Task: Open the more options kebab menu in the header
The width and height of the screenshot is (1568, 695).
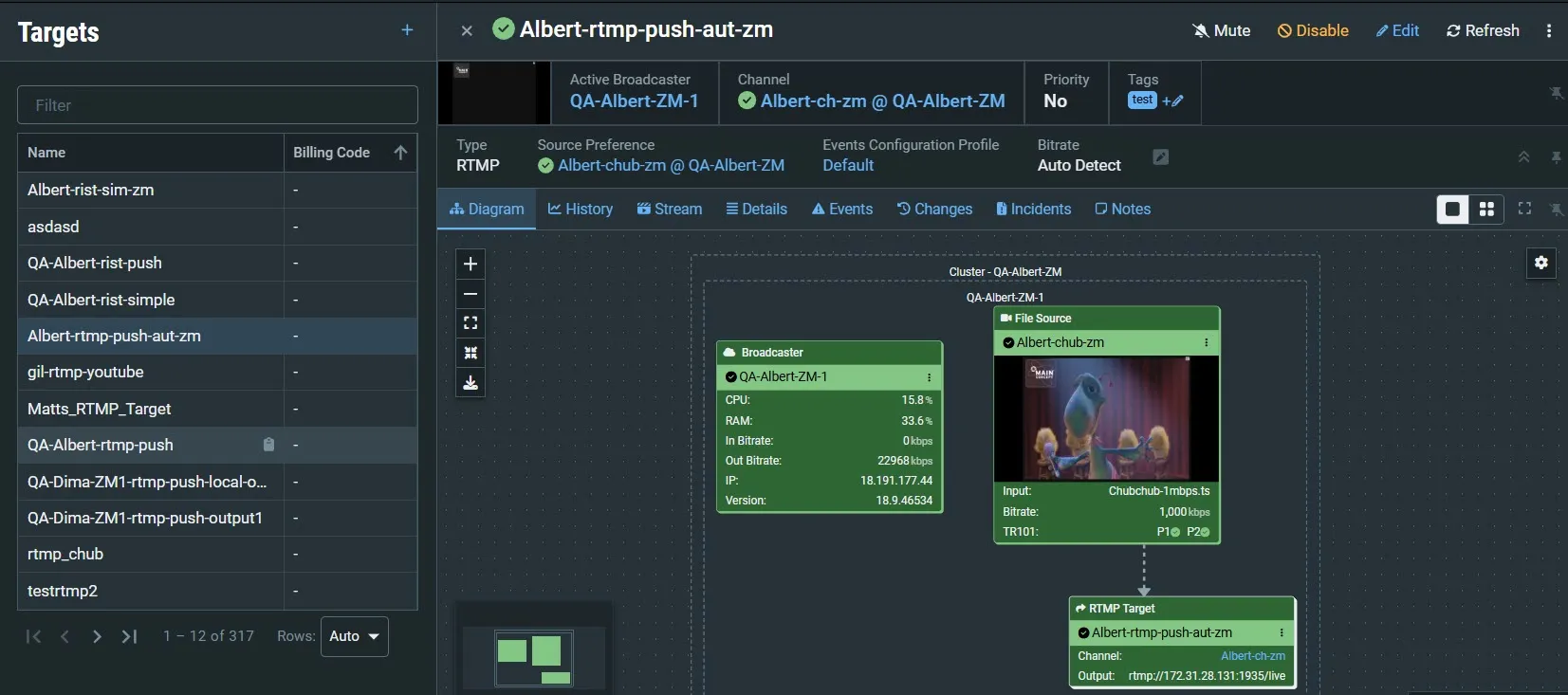Action: (1549, 30)
